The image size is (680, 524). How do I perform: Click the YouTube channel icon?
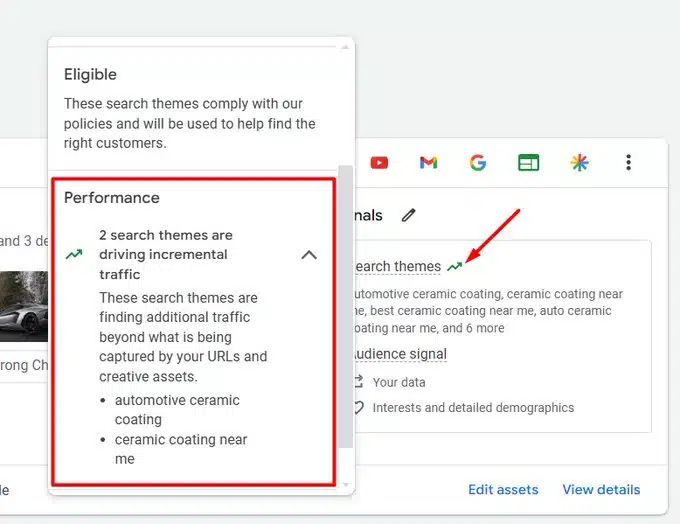click(x=379, y=163)
